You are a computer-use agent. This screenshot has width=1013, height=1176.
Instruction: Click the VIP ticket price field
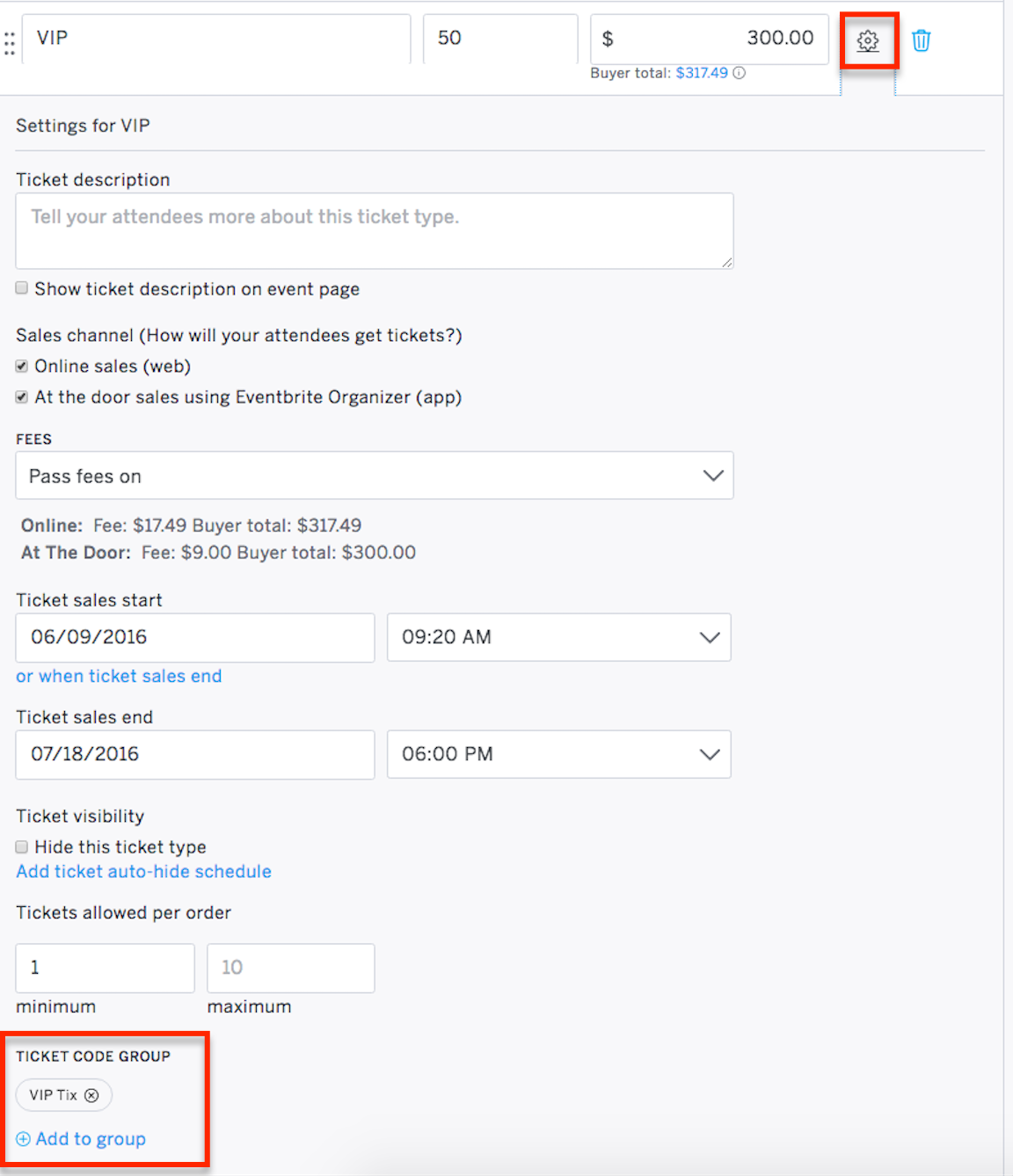710,39
